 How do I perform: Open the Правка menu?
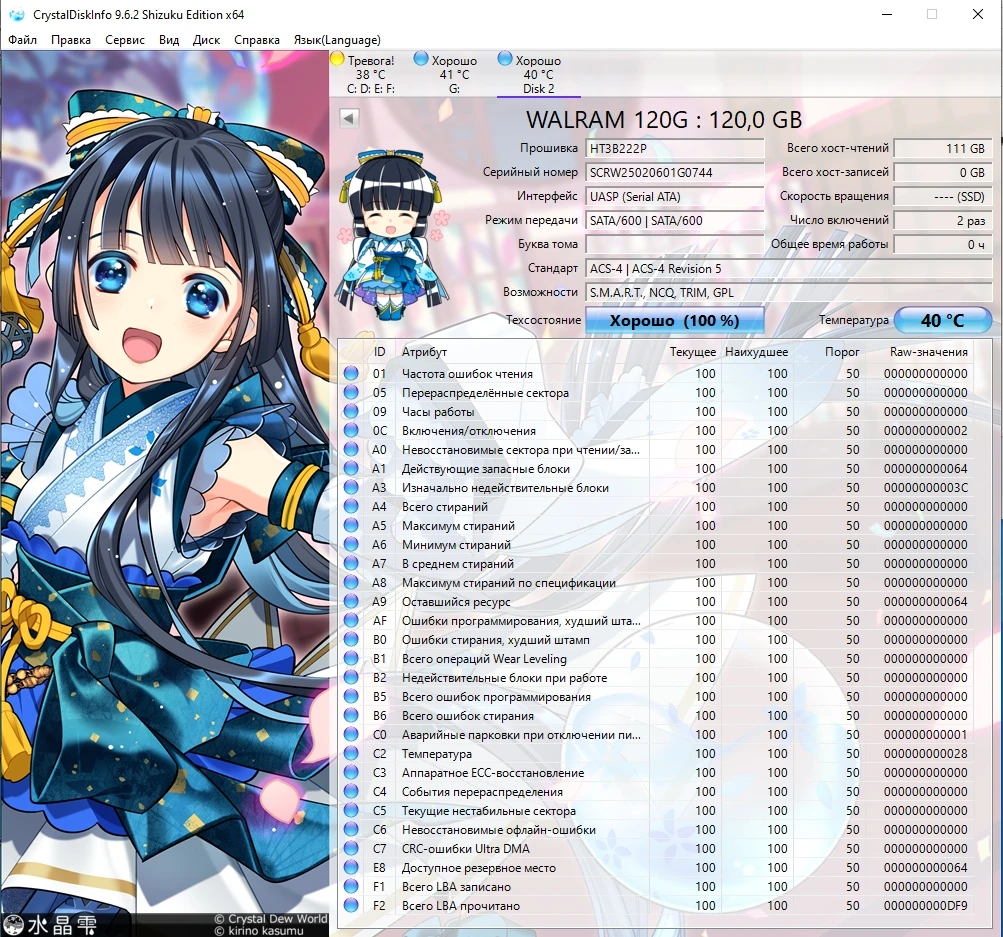pos(70,40)
